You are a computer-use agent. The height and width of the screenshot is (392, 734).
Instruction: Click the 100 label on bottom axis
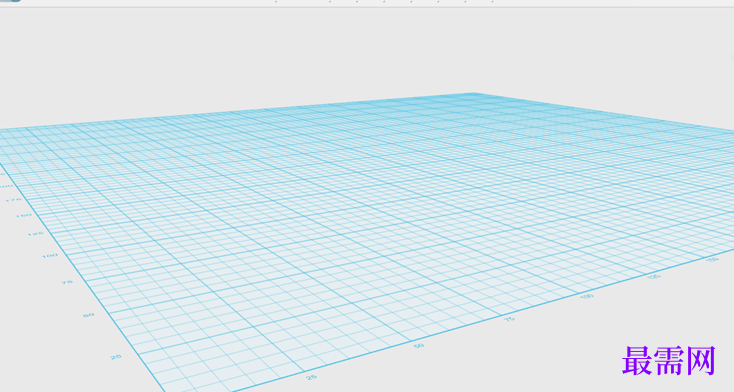click(x=586, y=296)
